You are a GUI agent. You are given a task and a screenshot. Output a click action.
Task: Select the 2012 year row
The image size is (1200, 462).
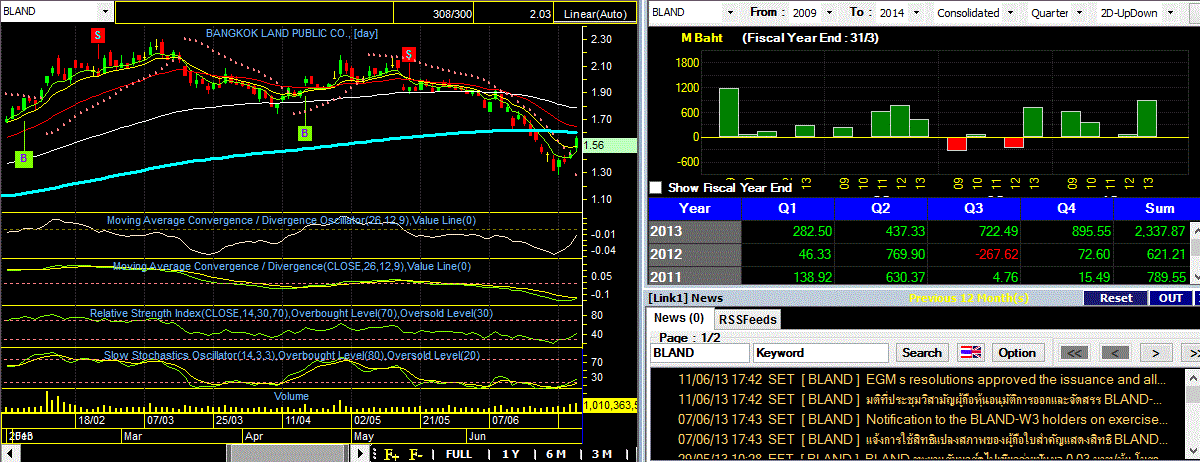[695, 254]
